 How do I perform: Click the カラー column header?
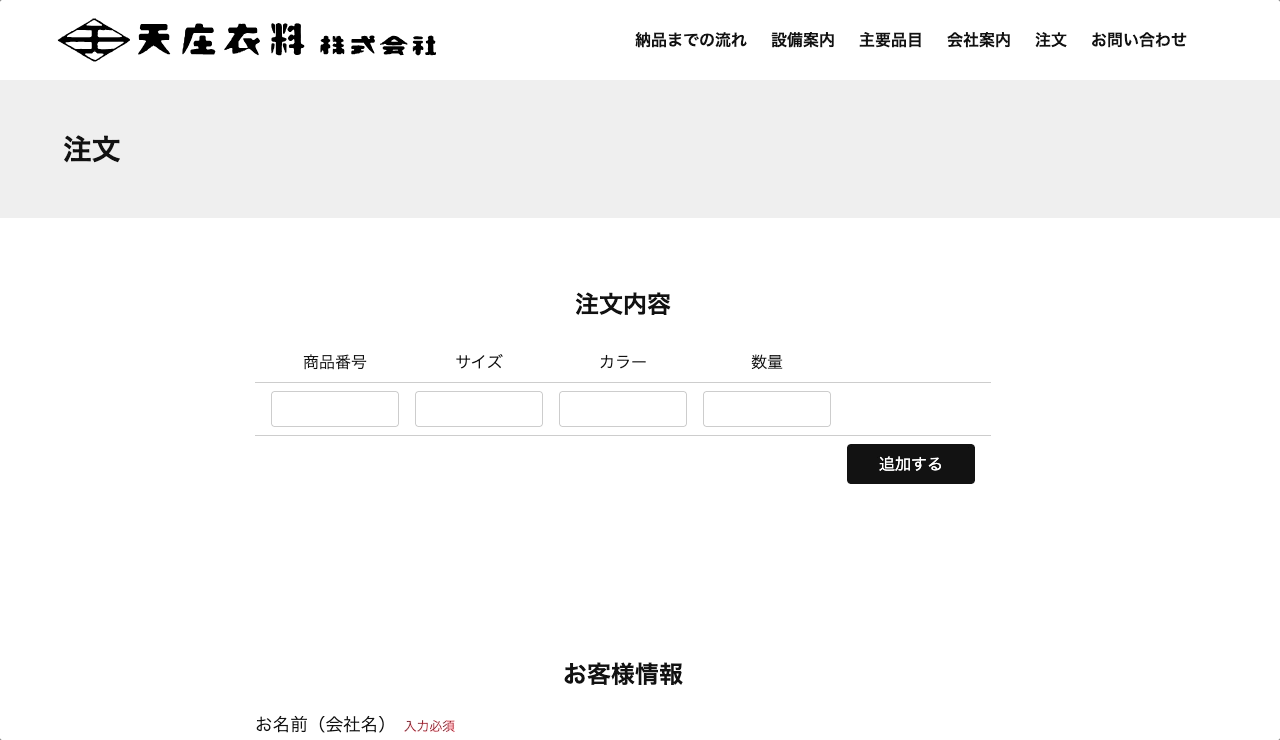[x=623, y=362]
